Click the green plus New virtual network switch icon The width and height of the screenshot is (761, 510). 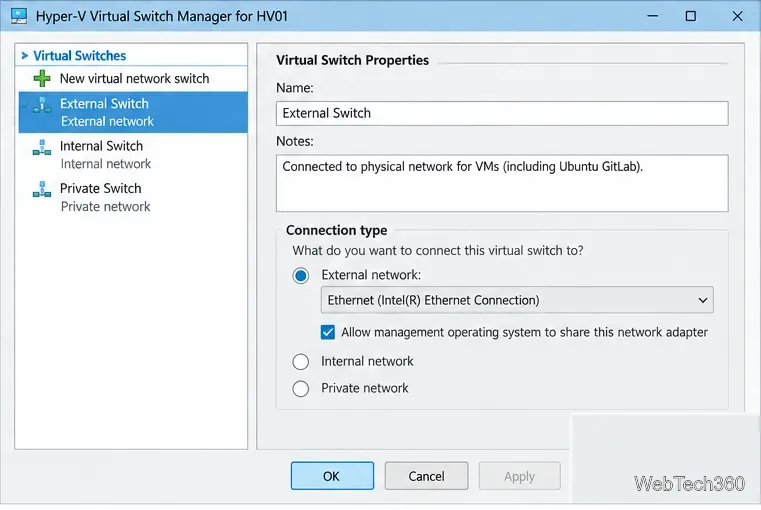pos(42,79)
